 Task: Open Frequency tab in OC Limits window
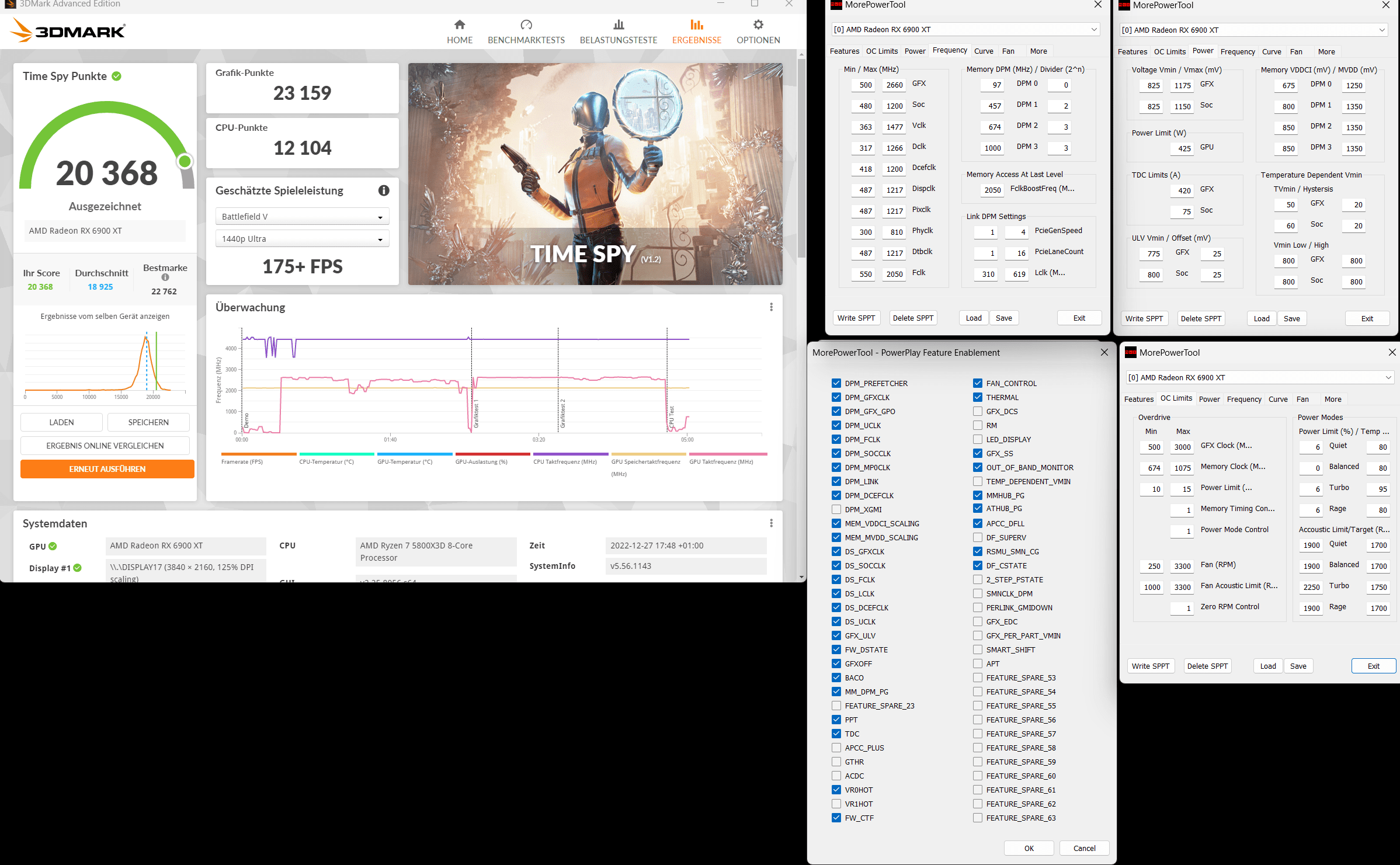(1244, 399)
